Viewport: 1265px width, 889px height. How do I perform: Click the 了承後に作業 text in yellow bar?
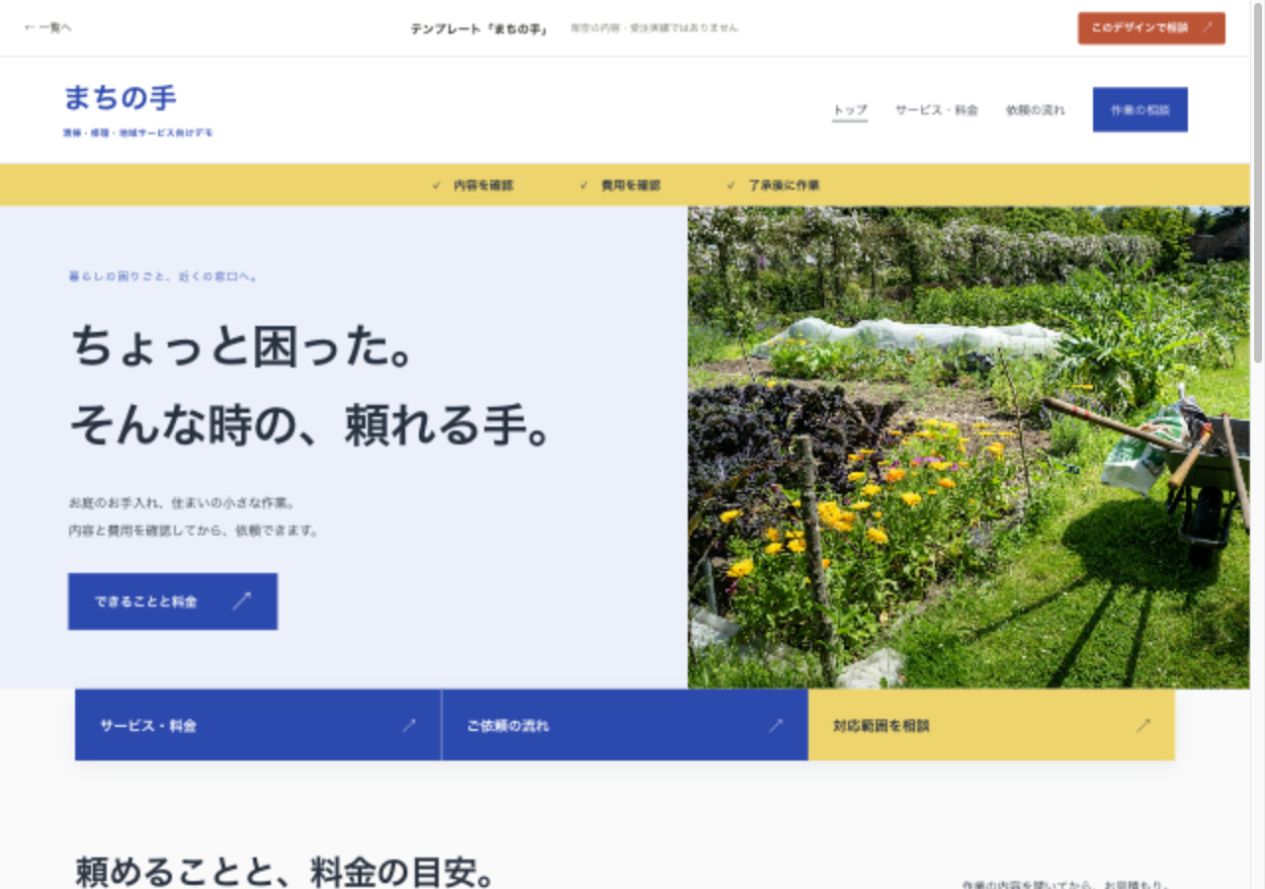784,185
